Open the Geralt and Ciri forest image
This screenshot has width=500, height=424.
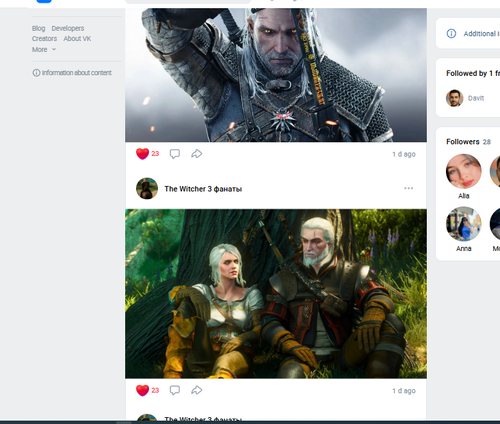pos(276,294)
